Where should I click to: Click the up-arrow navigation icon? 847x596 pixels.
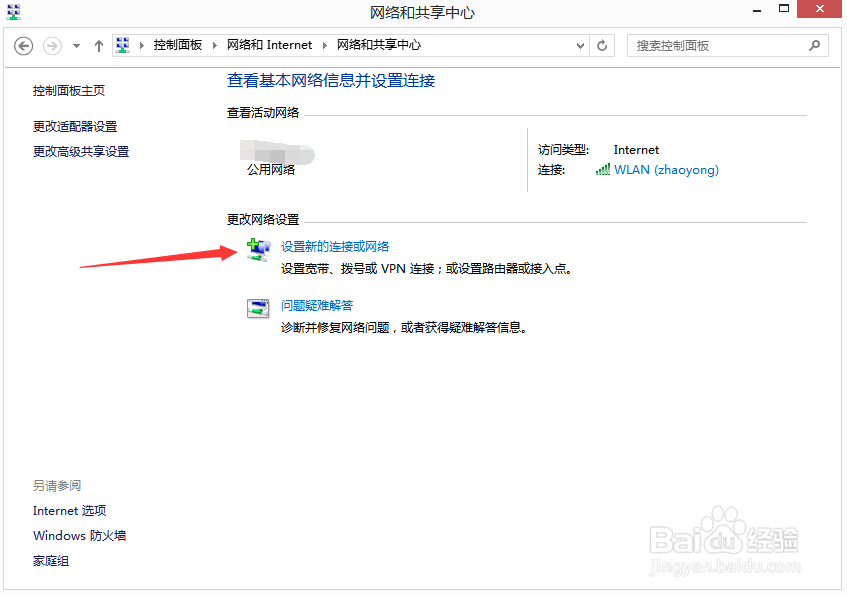click(x=97, y=45)
